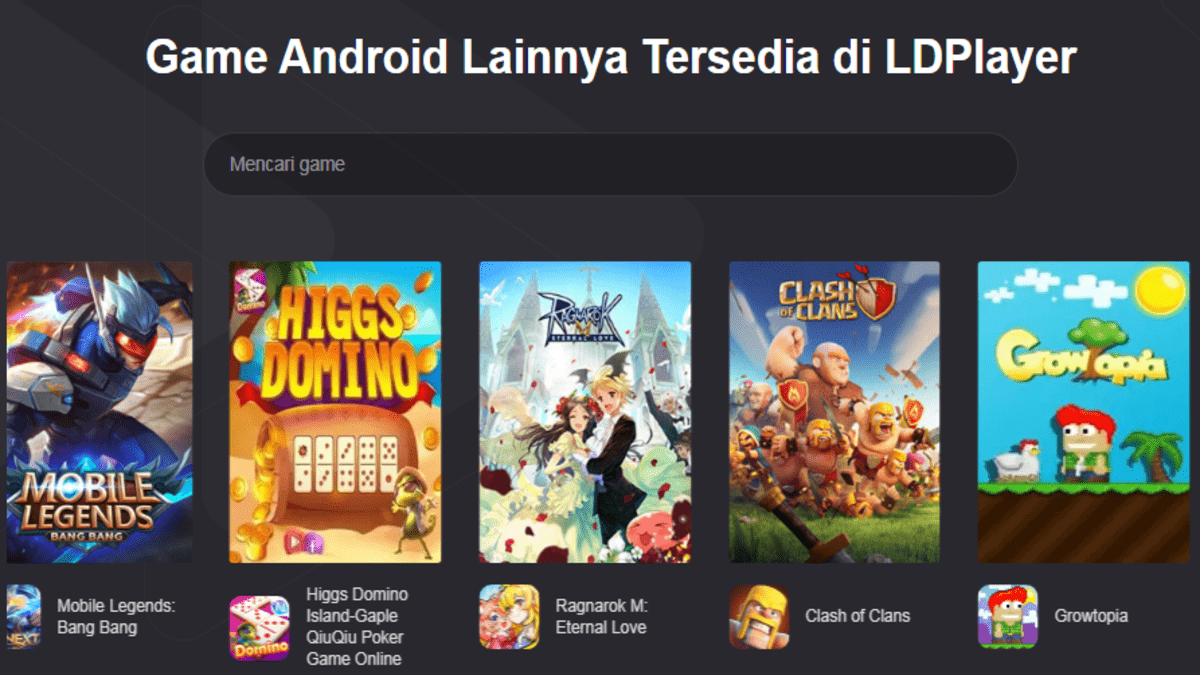This screenshot has width=1200, height=675.
Task: Click the Clash of Clans barbarian icon
Action: click(x=759, y=616)
